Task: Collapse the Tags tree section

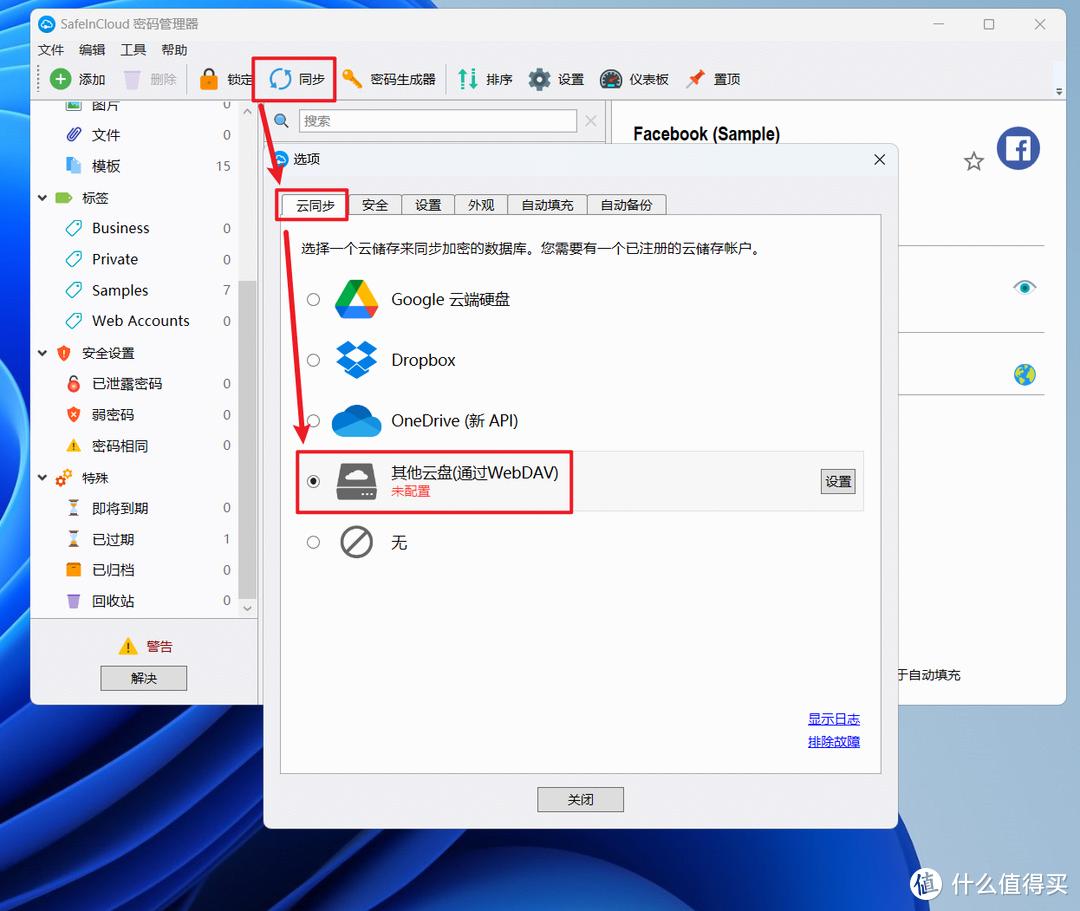Action: tap(43, 198)
